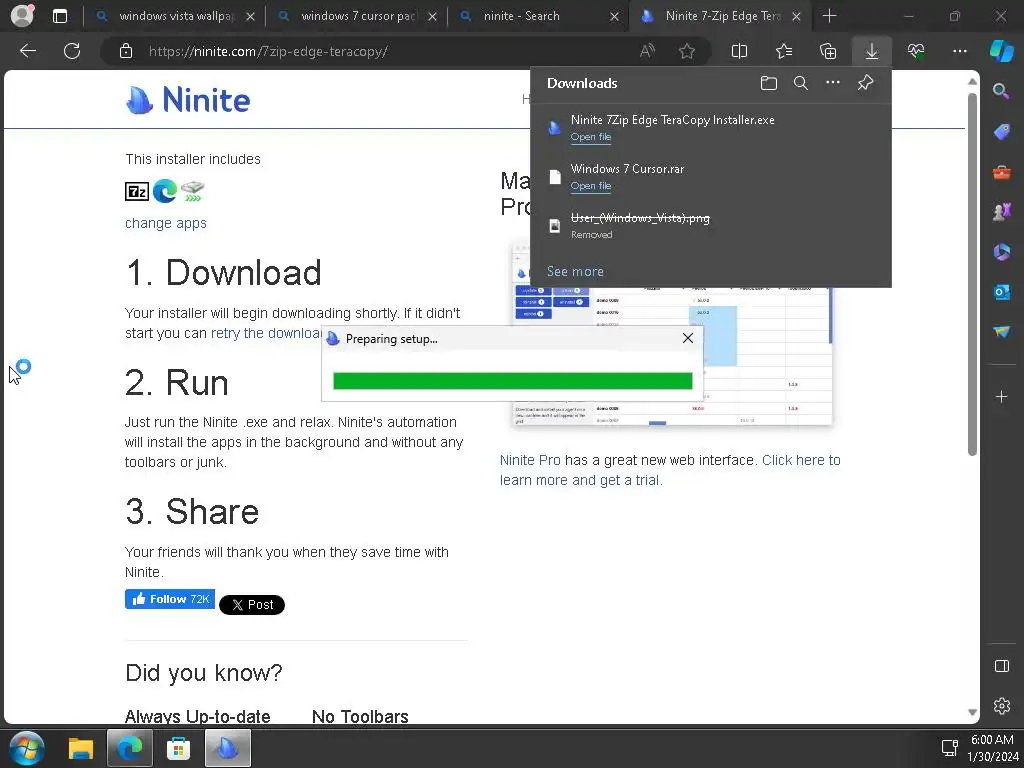The image size is (1024, 768).
Task: Click Facebook Follow 72K button
Action: (170, 600)
